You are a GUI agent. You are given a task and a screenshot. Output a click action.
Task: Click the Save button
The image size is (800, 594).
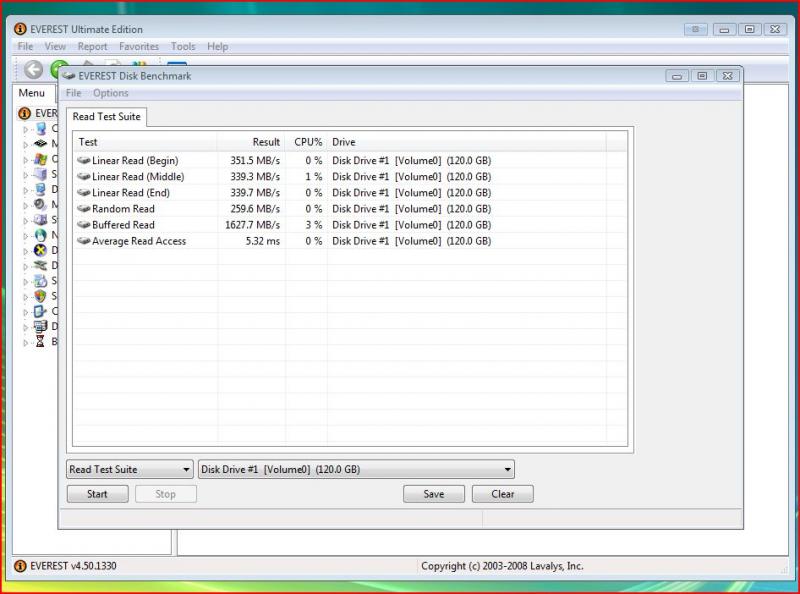[434, 494]
